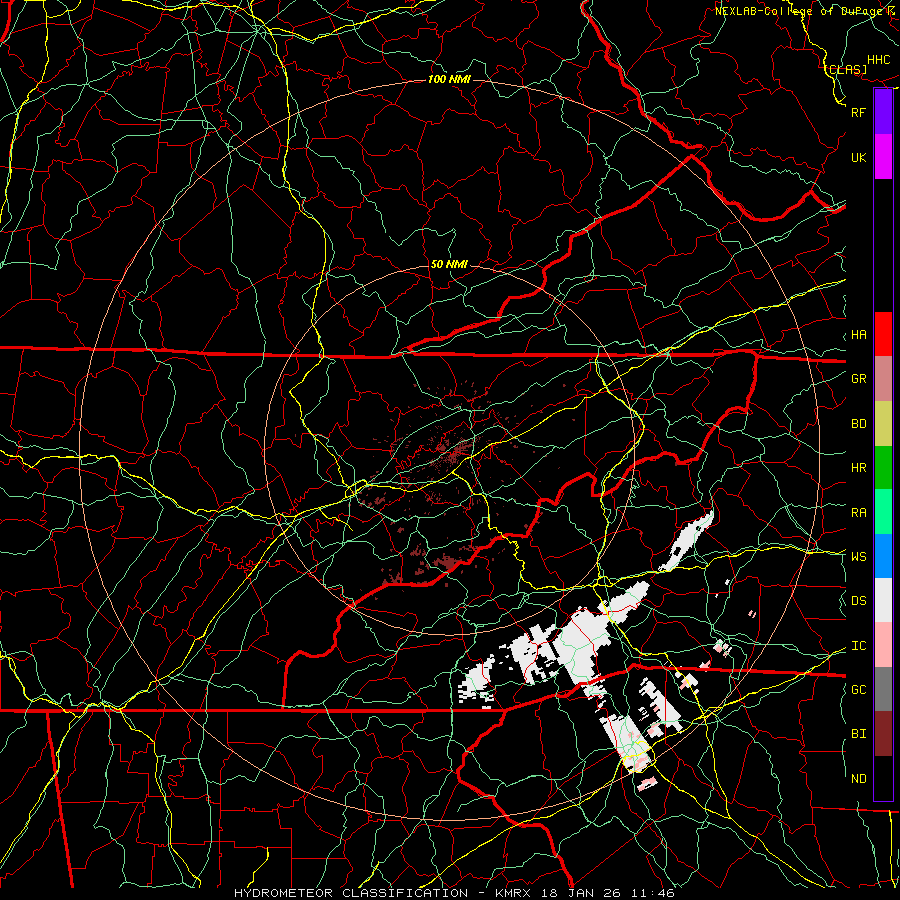The image size is (900, 900).
Task: Click the KMRX radar site identifier
Action: 513,893
